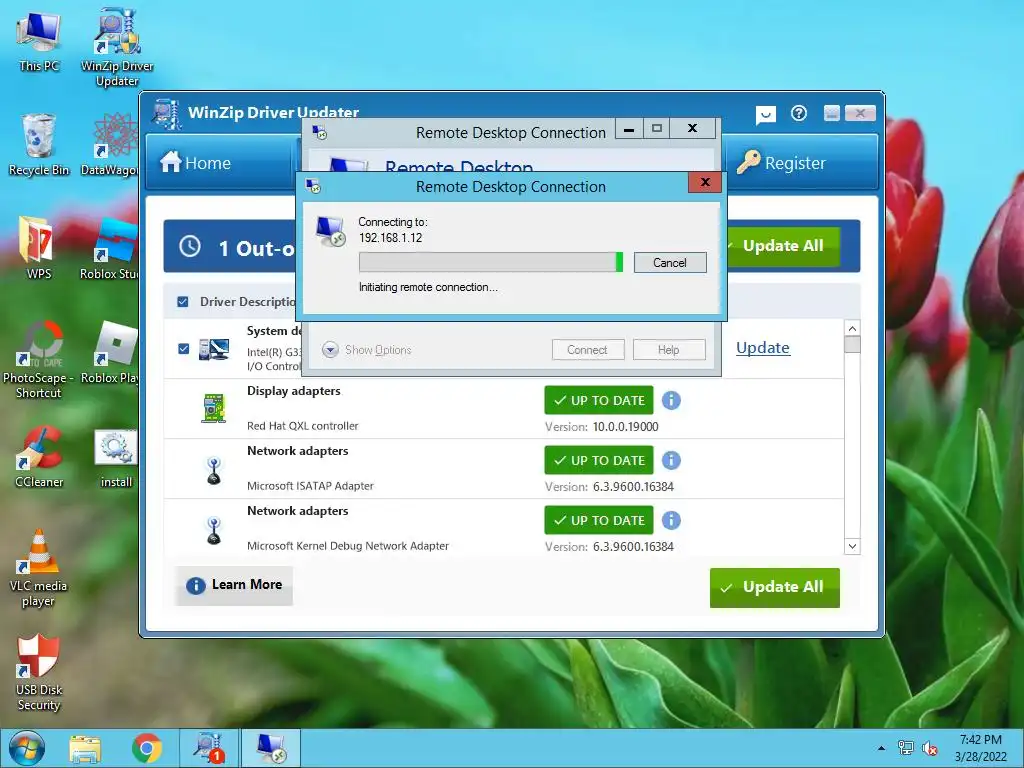Launch Roblox Studio desktop shortcut
1024x768 pixels.
click(x=110, y=248)
